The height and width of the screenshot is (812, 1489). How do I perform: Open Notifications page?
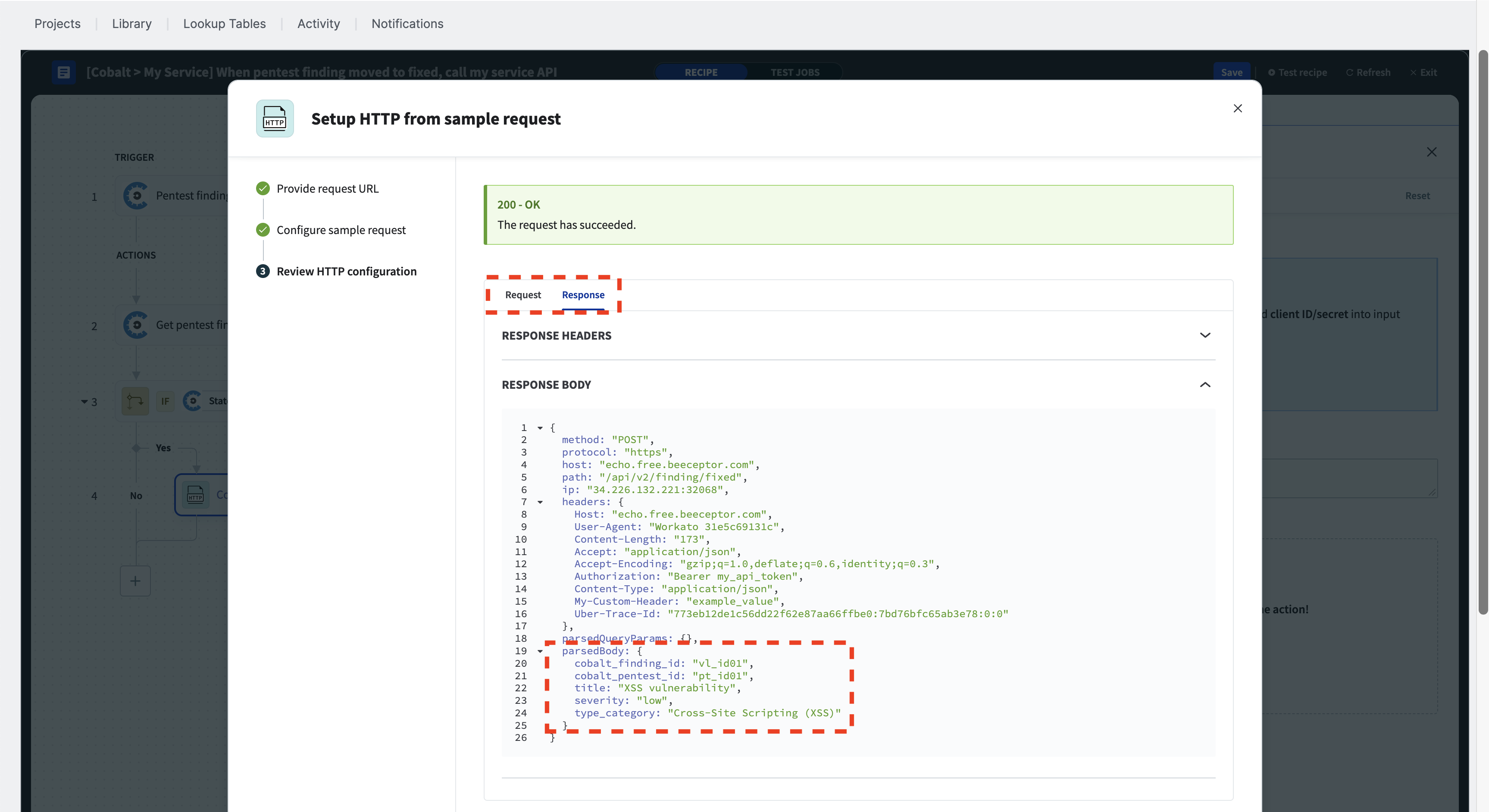[407, 24]
